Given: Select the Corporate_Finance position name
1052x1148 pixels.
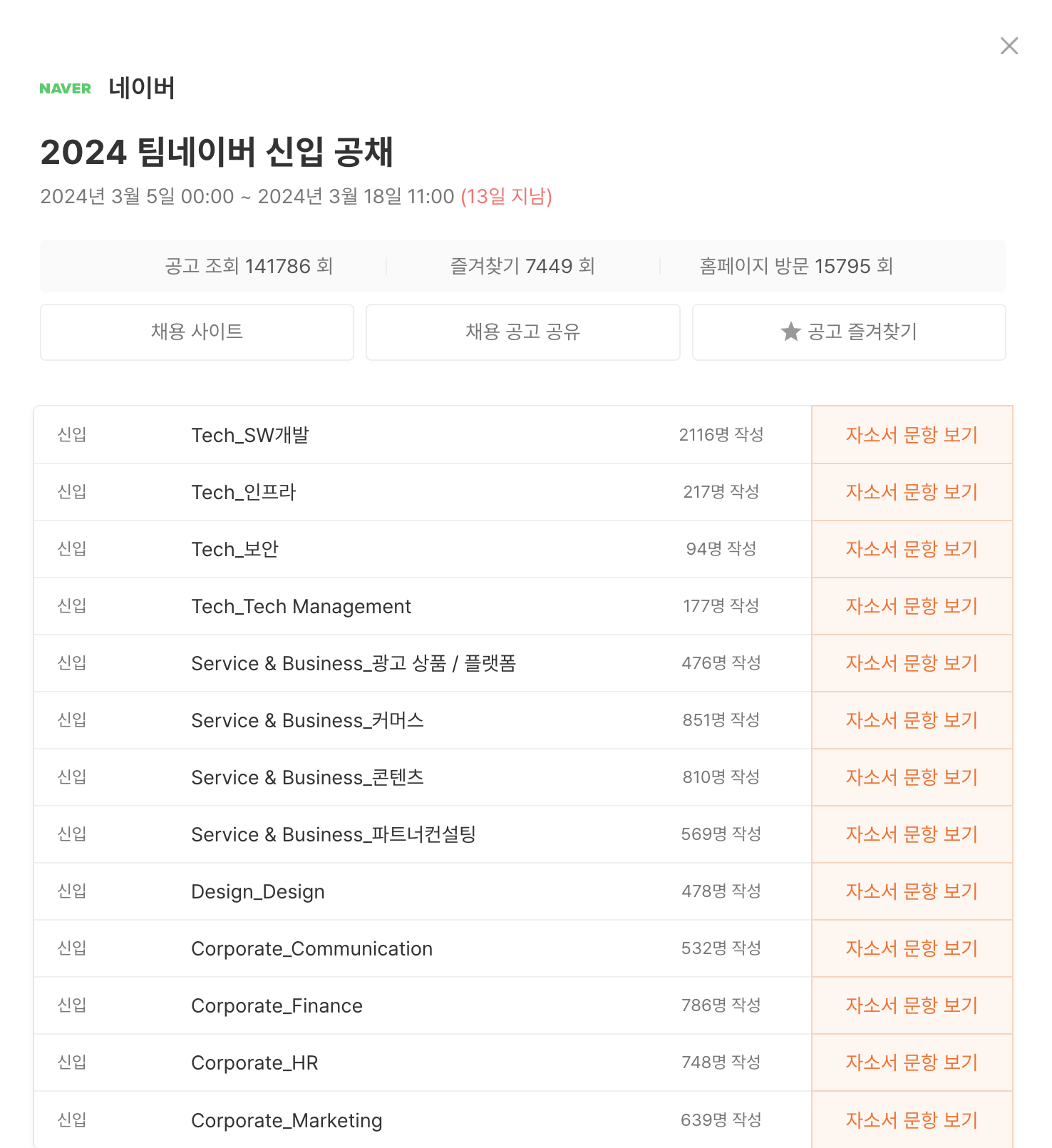Looking at the screenshot, I should [277, 1005].
